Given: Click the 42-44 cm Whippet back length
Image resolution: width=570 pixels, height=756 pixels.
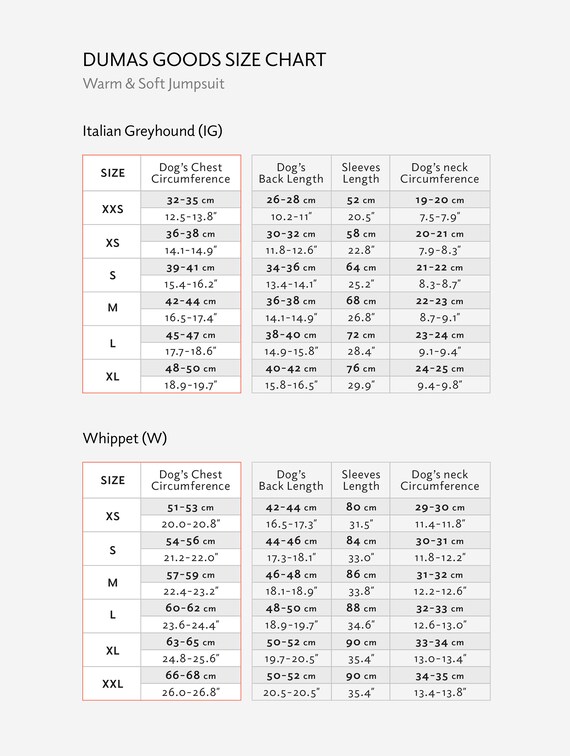Looking at the screenshot, I should pyautogui.click(x=291, y=507).
